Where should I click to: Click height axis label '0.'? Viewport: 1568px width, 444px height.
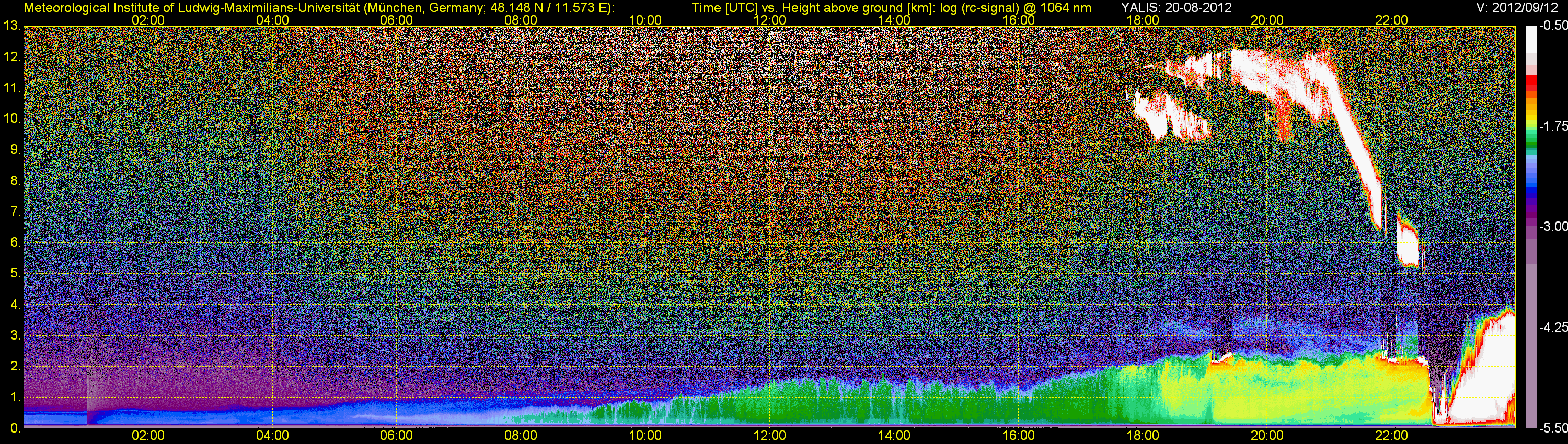tap(15, 428)
